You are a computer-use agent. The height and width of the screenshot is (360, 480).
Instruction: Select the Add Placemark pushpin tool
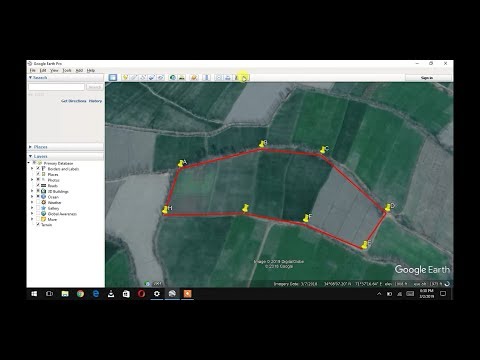point(125,78)
